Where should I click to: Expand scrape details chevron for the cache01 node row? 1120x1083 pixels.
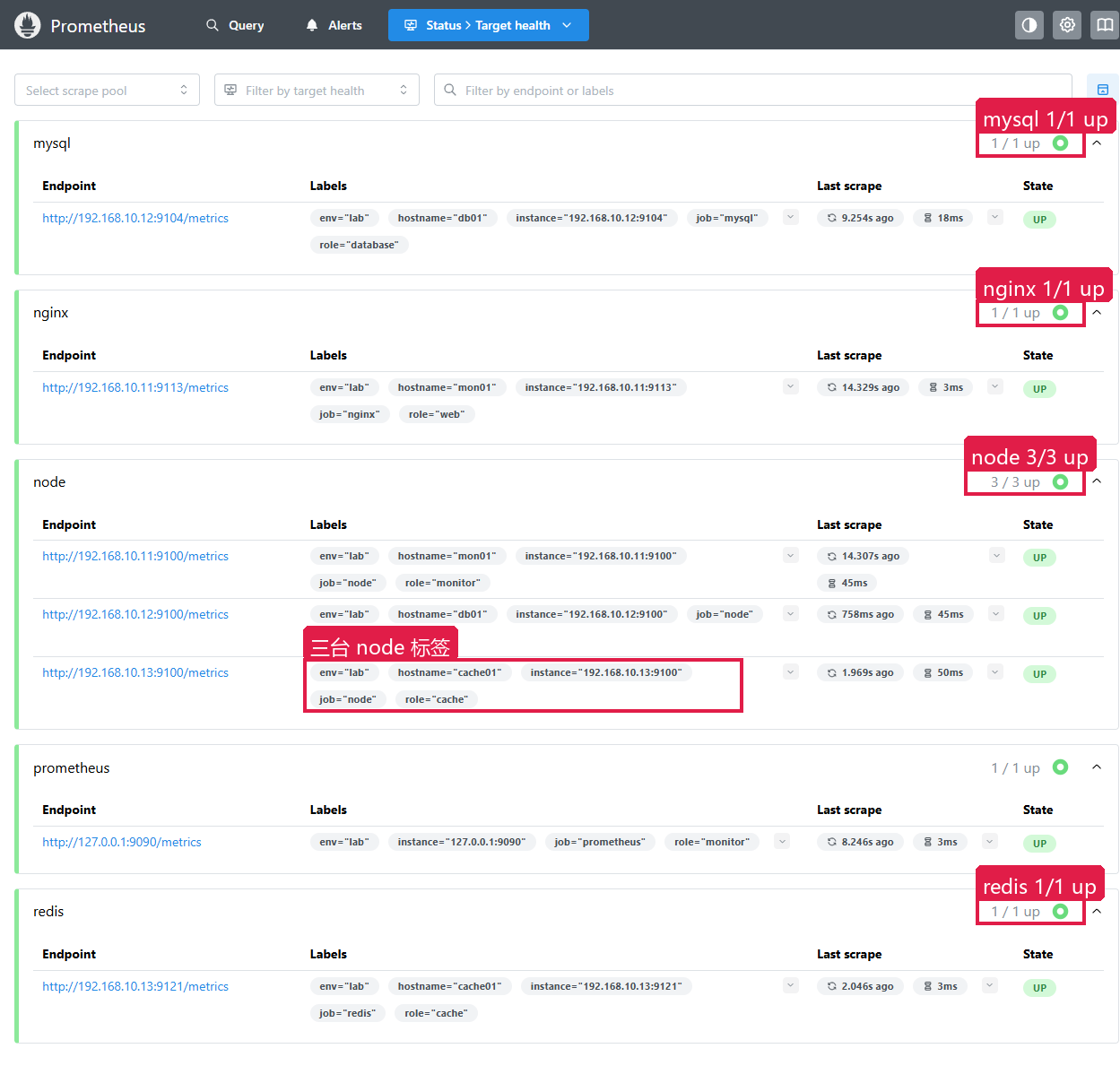pos(995,671)
